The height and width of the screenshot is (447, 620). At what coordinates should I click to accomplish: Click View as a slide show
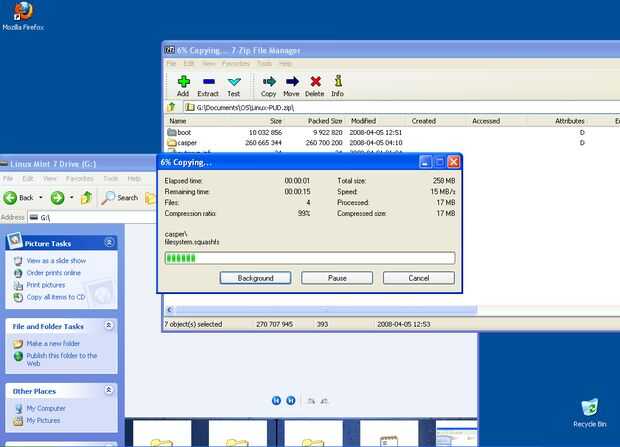(56, 261)
